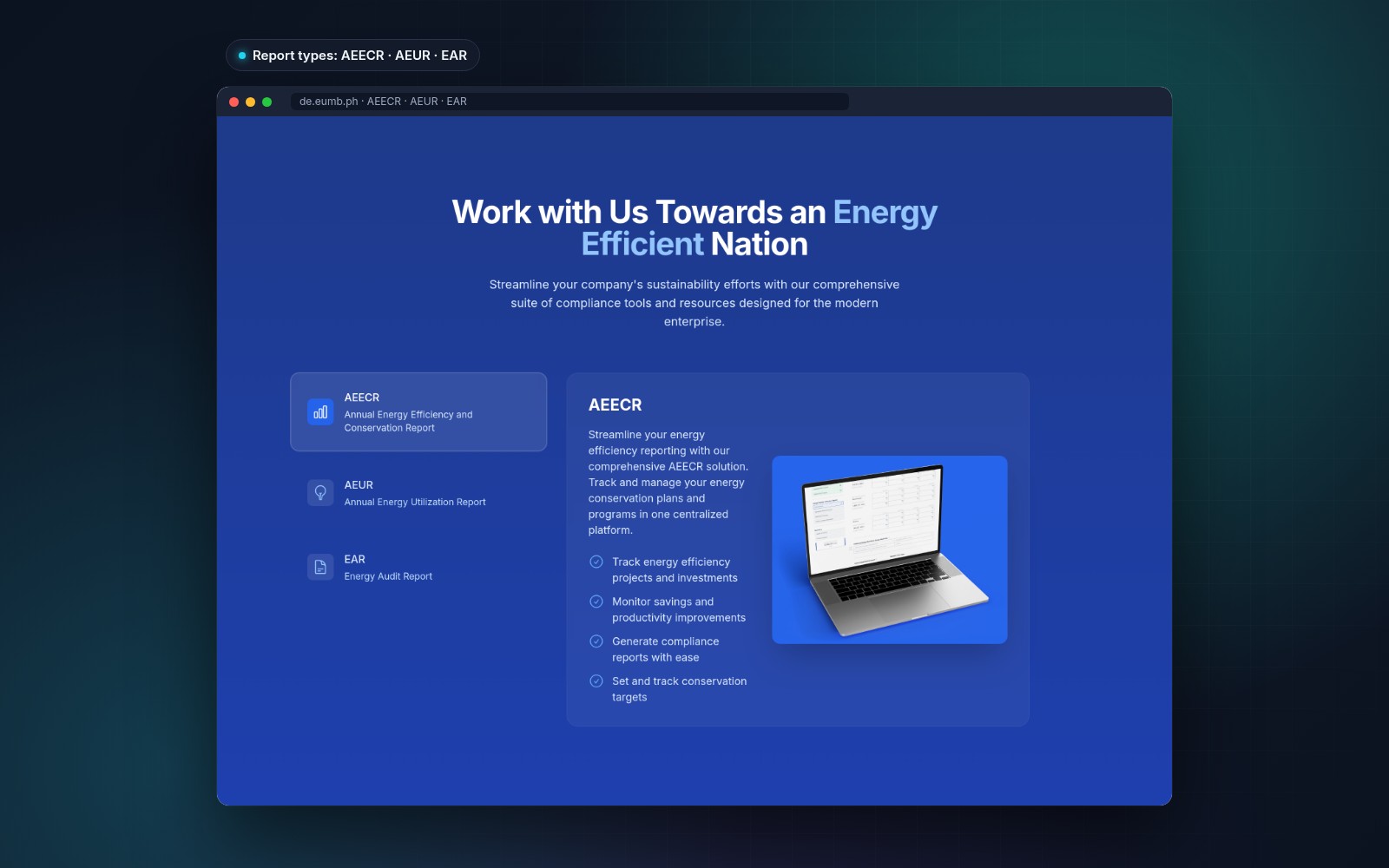Click the check icon beside Track energy efficiency

pyautogui.click(x=596, y=562)
